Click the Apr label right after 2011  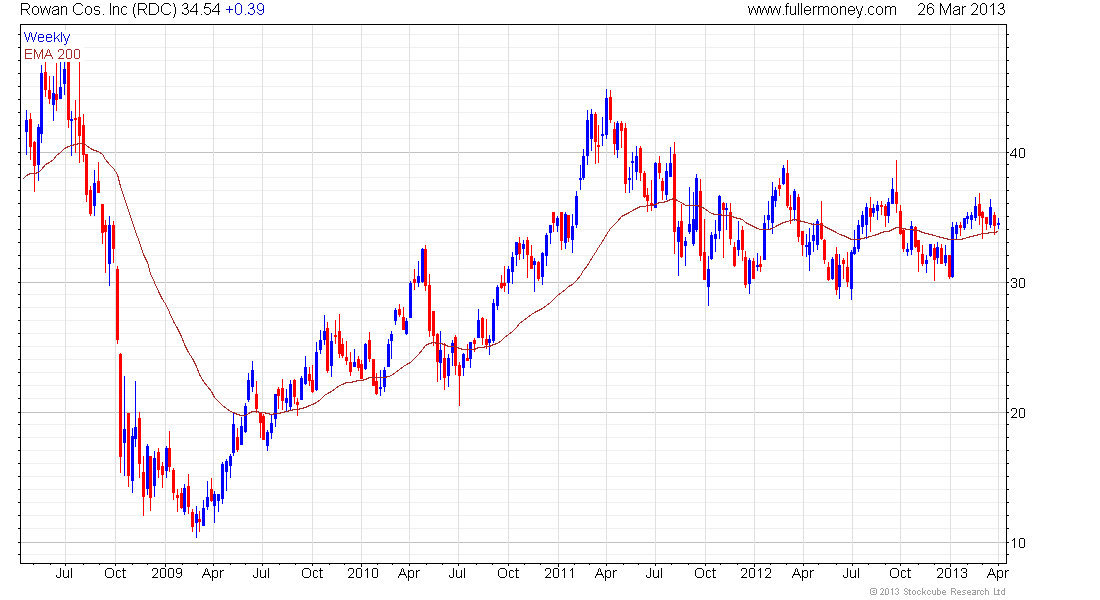pos(605,573)
